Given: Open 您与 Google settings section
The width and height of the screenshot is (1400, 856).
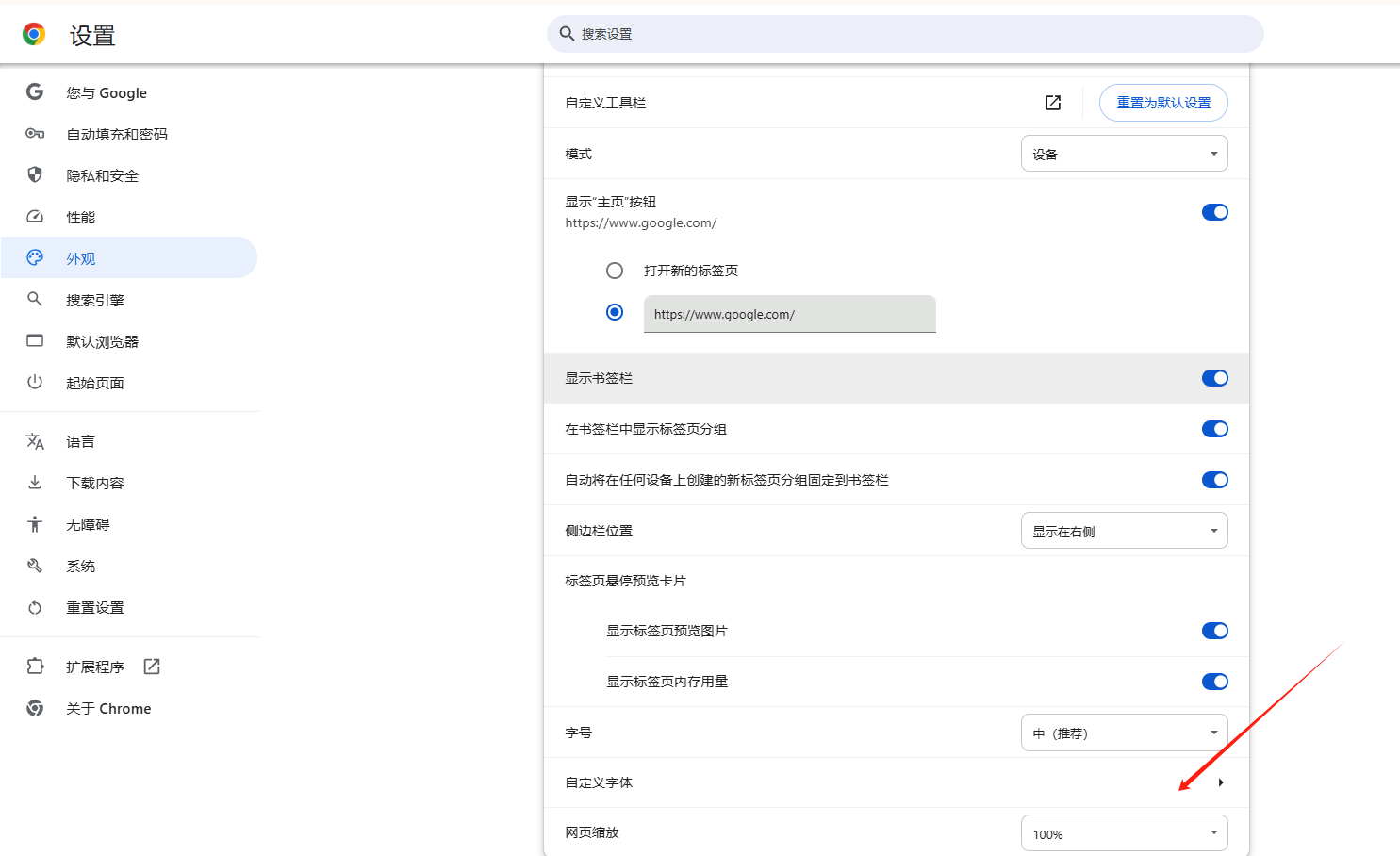Looking at the screenshot, I should [x=129, y=92].
